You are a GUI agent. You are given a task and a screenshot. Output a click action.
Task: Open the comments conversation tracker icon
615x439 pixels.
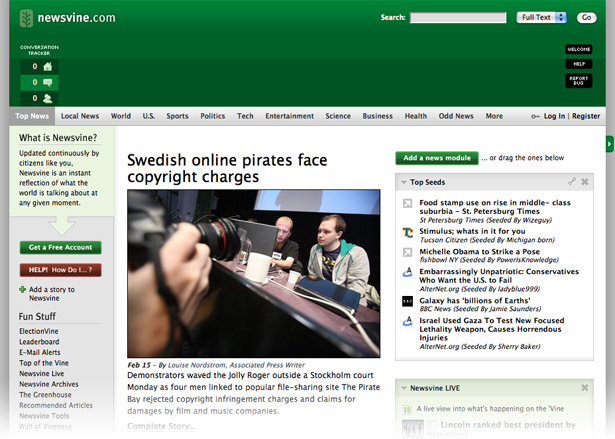[x=48, y=82]
